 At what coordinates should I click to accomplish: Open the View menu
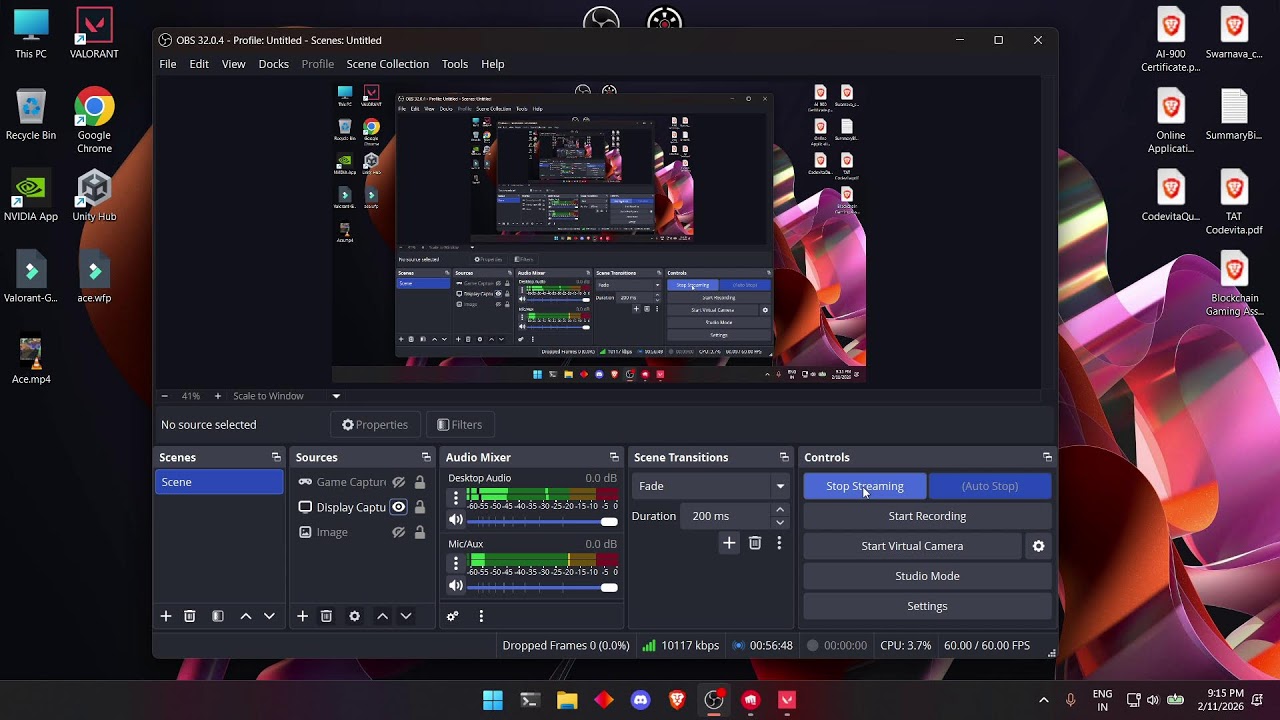click(233, 64)
